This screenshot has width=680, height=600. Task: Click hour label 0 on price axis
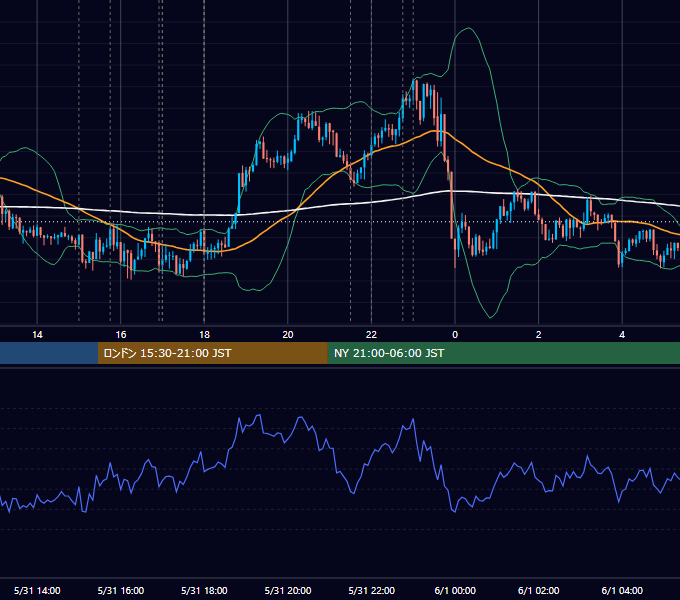455,335
